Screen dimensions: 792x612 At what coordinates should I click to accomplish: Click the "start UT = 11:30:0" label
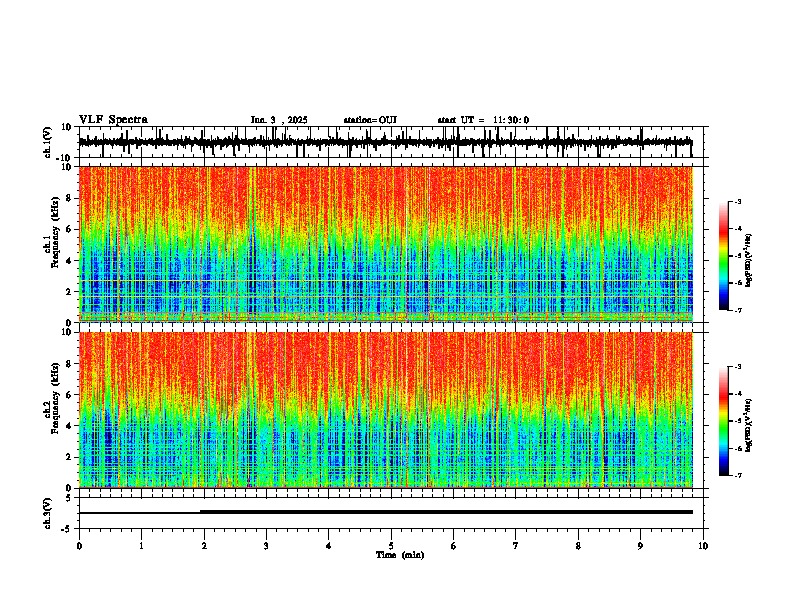(483, 120)
